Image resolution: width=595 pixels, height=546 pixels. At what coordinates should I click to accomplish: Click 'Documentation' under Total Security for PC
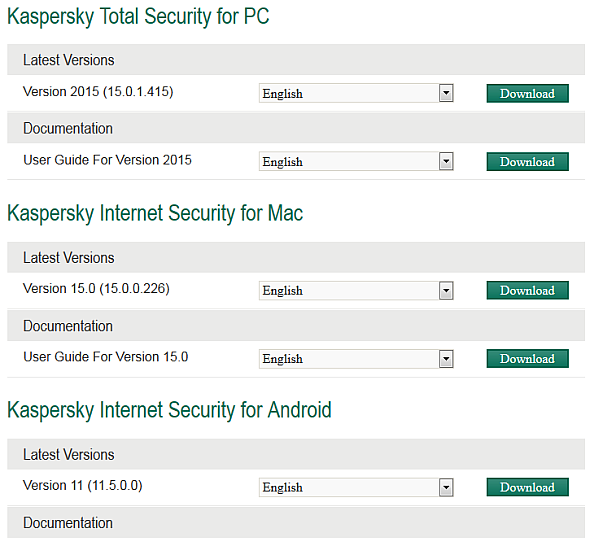click(68, 128)
